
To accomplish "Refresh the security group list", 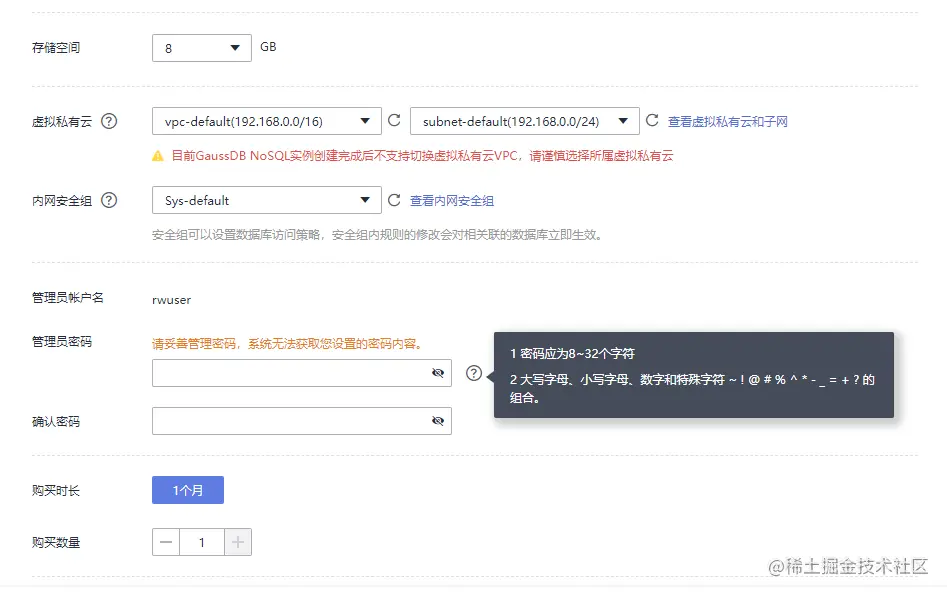I will coord(394,200).
